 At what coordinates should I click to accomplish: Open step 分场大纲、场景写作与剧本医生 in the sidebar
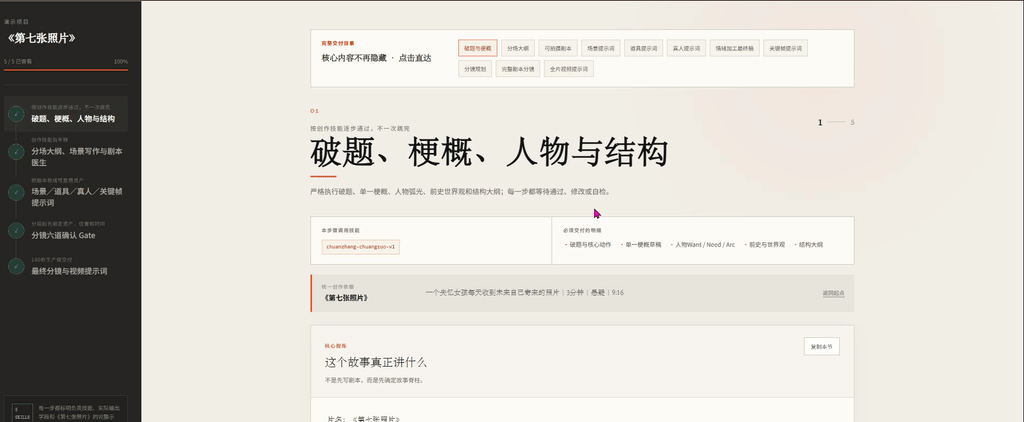[x=66, y=153]
